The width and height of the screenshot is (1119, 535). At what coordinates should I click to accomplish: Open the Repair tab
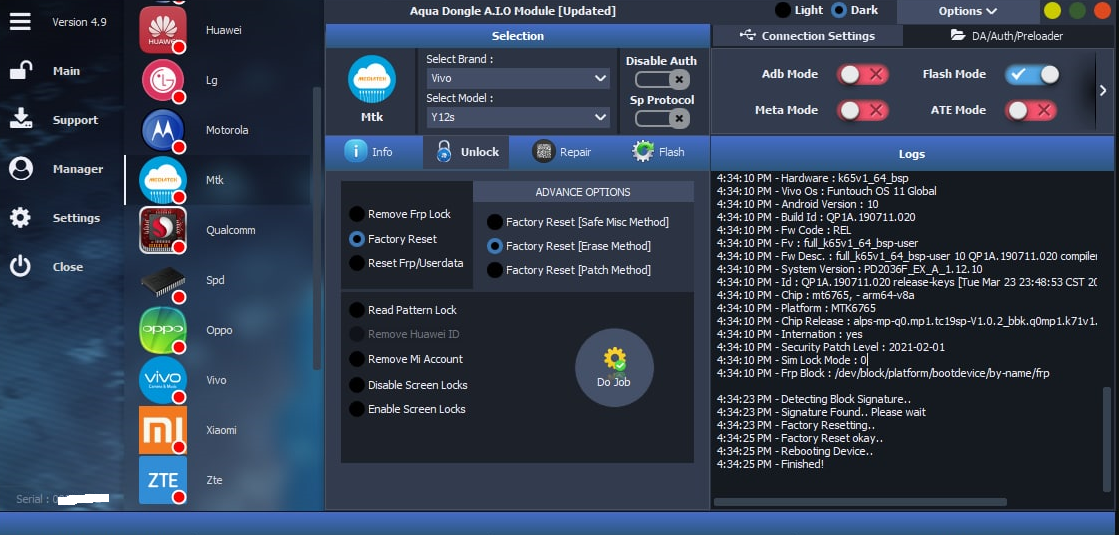click(x=562, y=152)
